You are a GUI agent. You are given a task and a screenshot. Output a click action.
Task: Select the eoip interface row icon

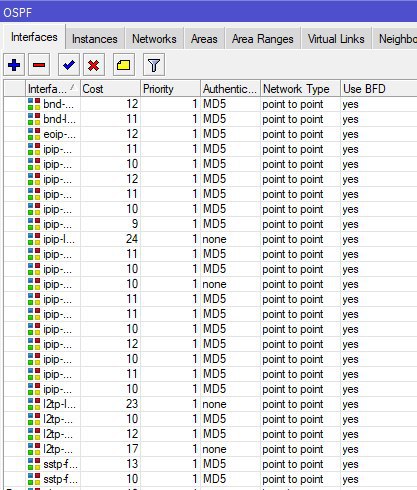pyautogui.click(x=34, y=134)
